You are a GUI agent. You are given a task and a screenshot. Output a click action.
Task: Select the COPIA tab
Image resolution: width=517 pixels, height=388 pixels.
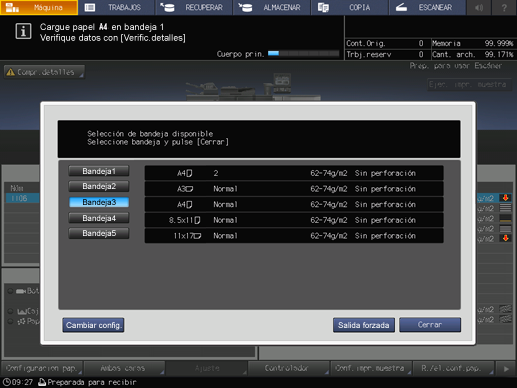click(x=350, y=7)
